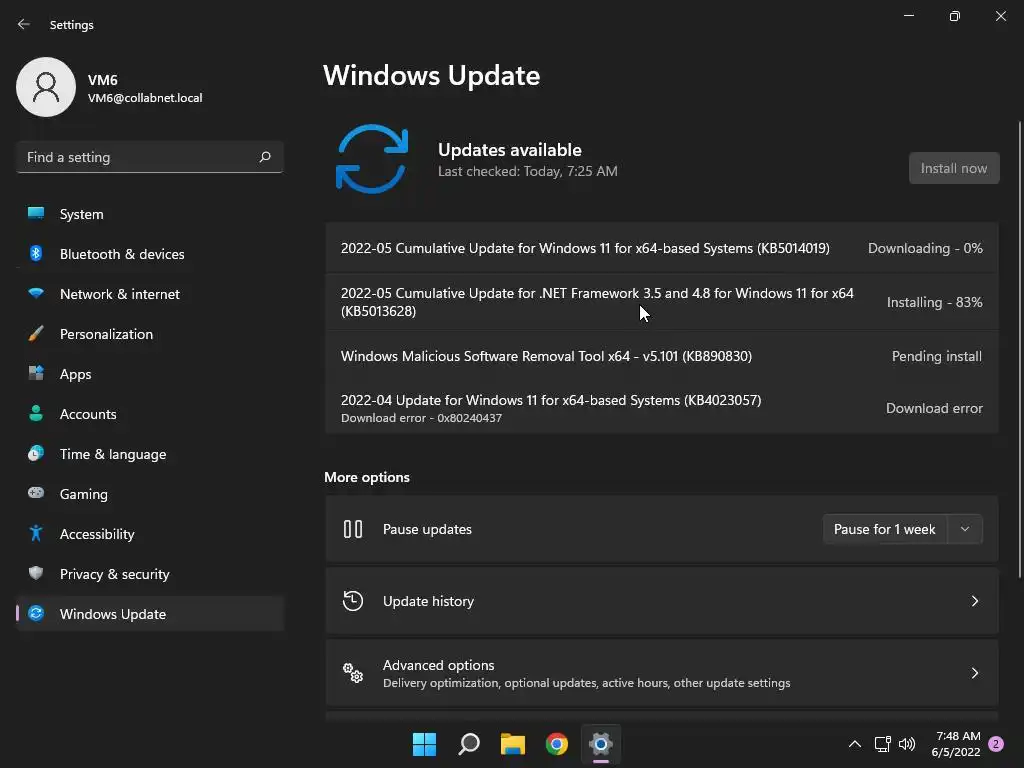The height and width of the screenshot is (768, 1024).
Task: Open Gaming settings
Action: tap(150, 493)
